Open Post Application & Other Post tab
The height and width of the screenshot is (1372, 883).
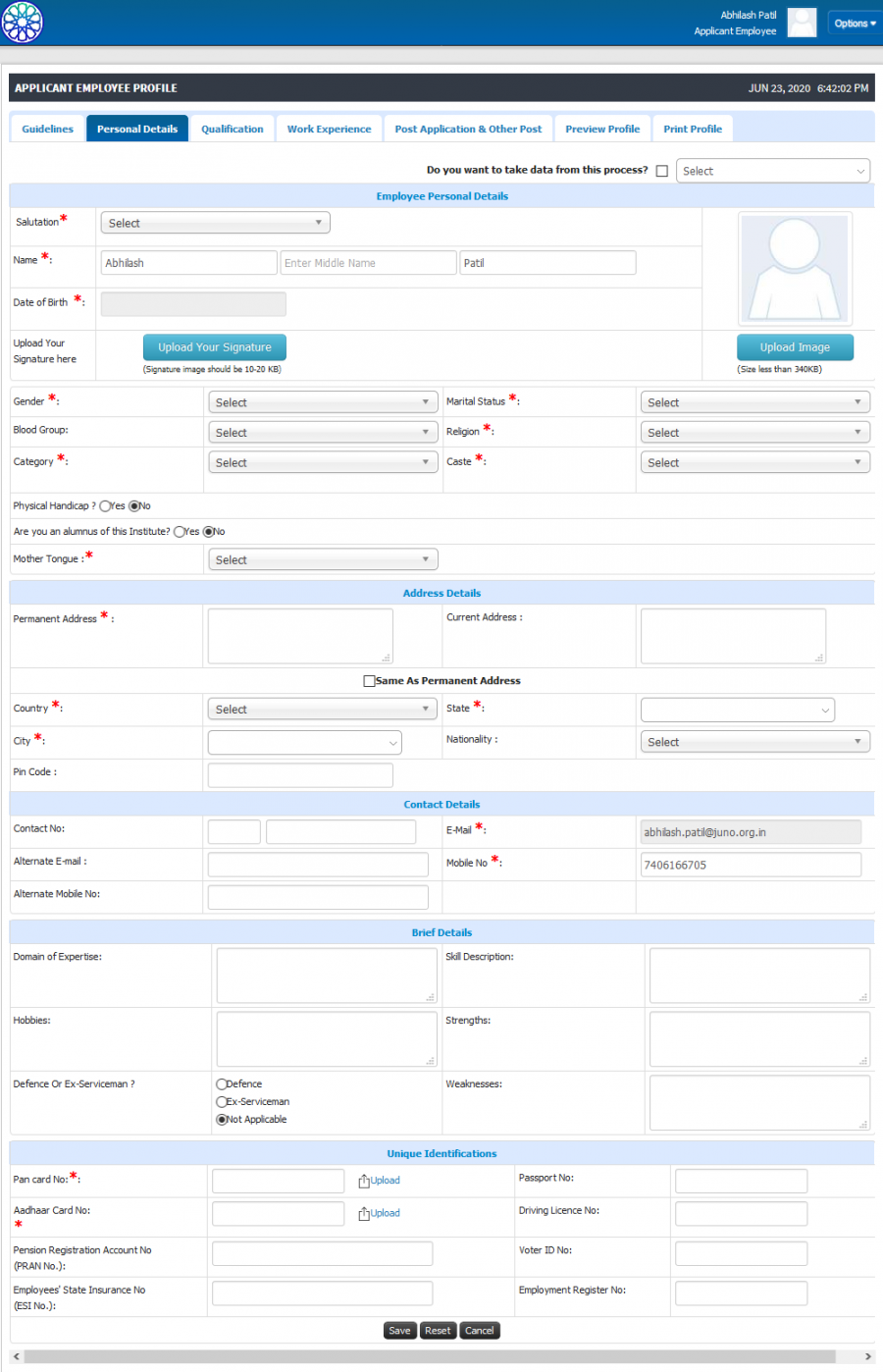coord(468,129)
